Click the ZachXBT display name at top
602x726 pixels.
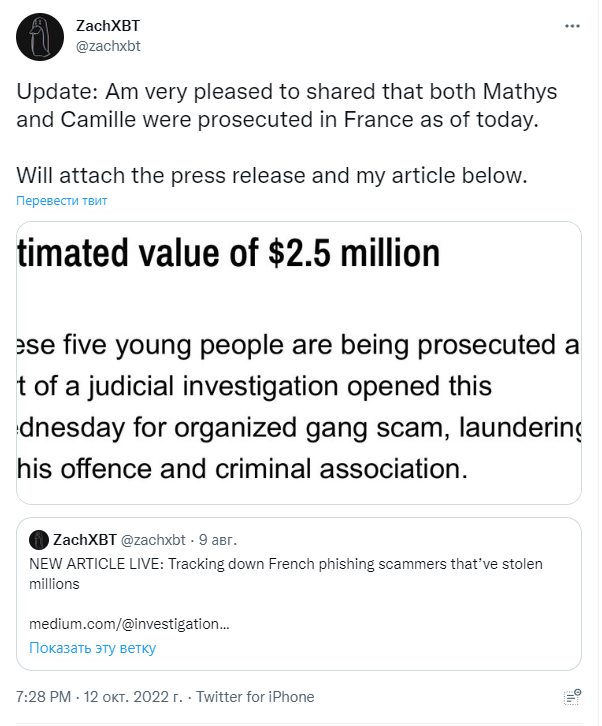coord(108,26)
